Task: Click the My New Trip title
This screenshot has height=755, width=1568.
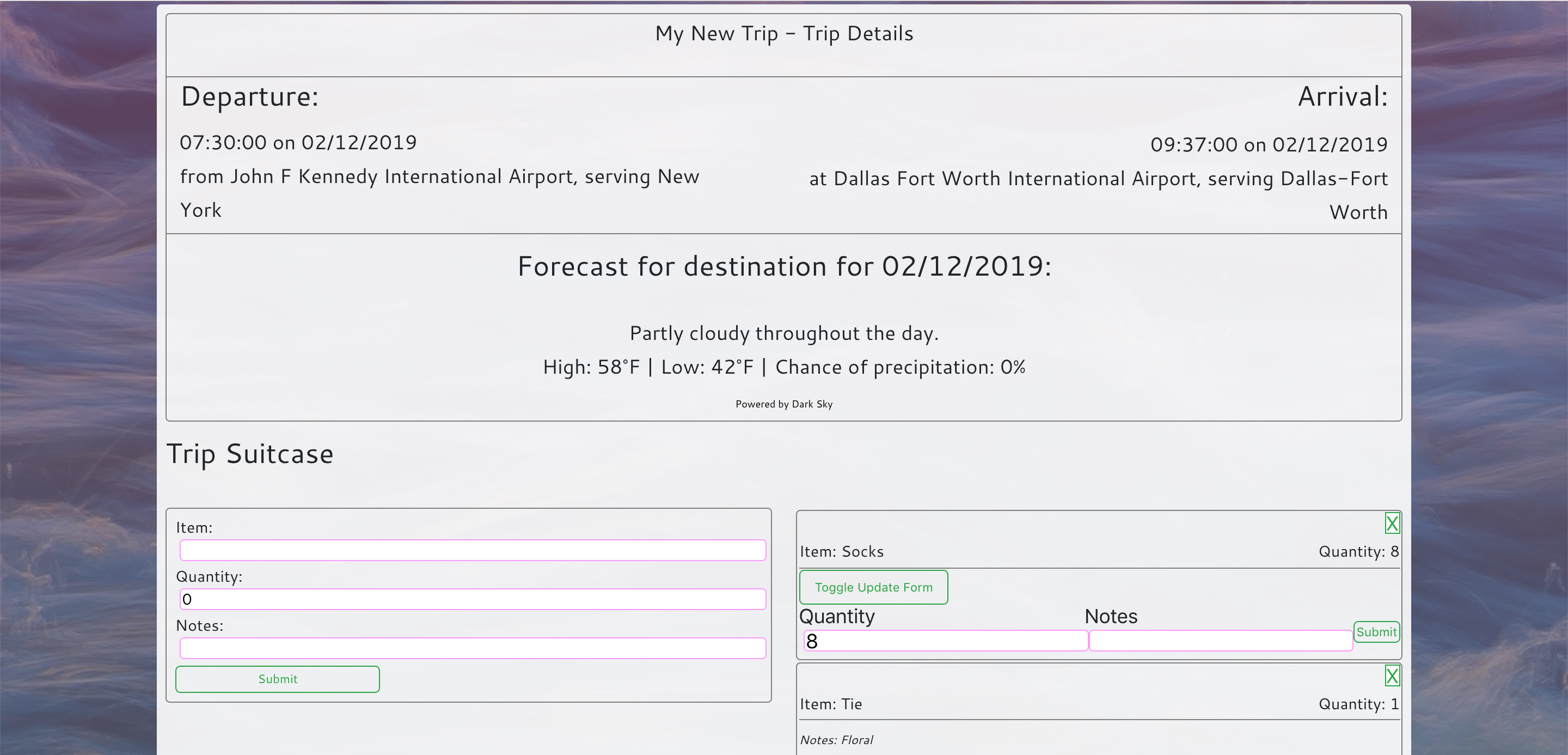Action: (x=783, y=33)
